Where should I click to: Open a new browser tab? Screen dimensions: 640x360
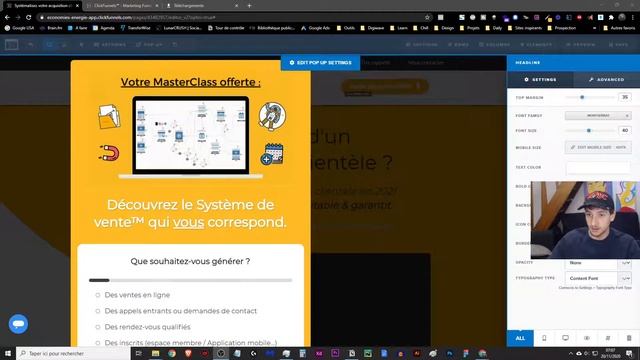(249, 6)
